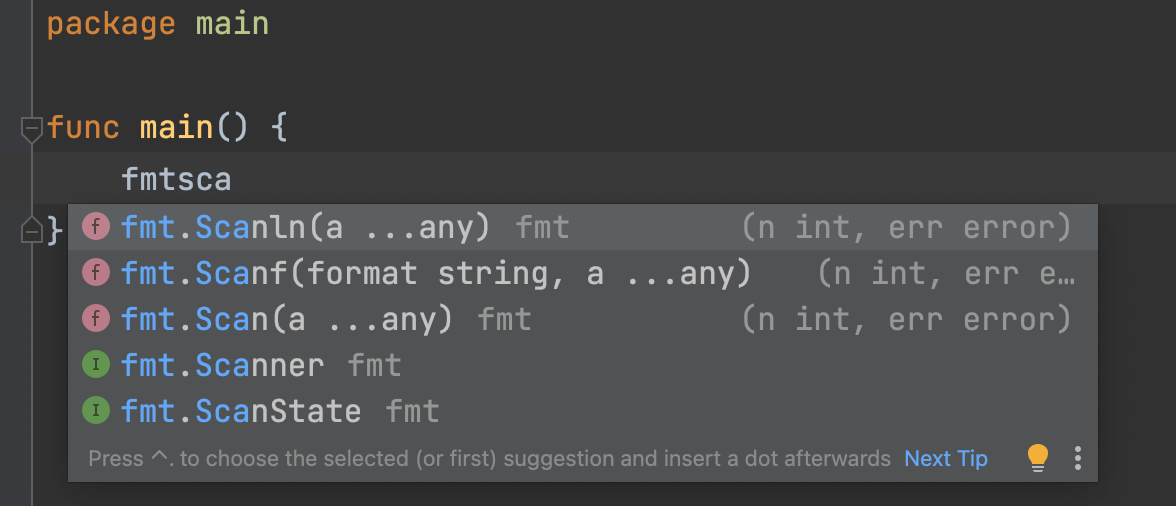Choose the fmt.Scanf(format string, a ...any) suggestion
The image size is (1176, 506).
point(435,273)
